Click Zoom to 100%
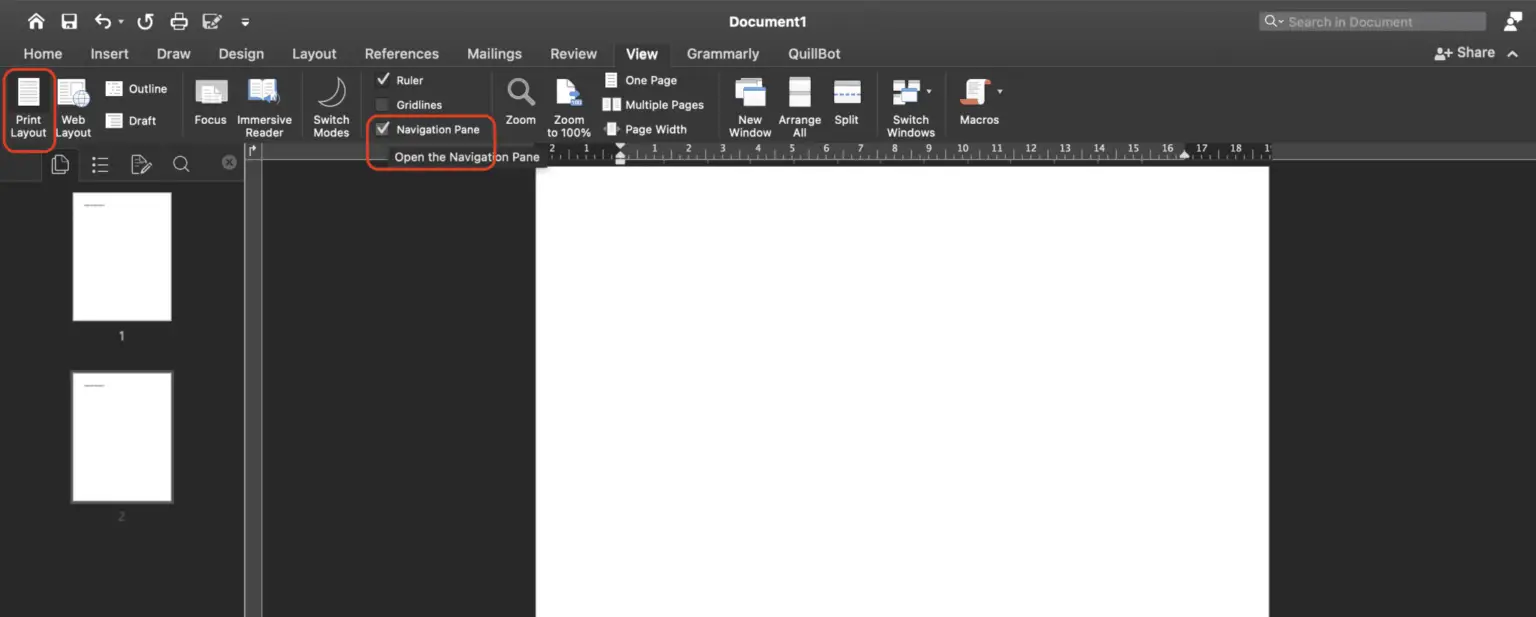Image resolution: width=1536 pixels, height=617 pixels. 569,108
